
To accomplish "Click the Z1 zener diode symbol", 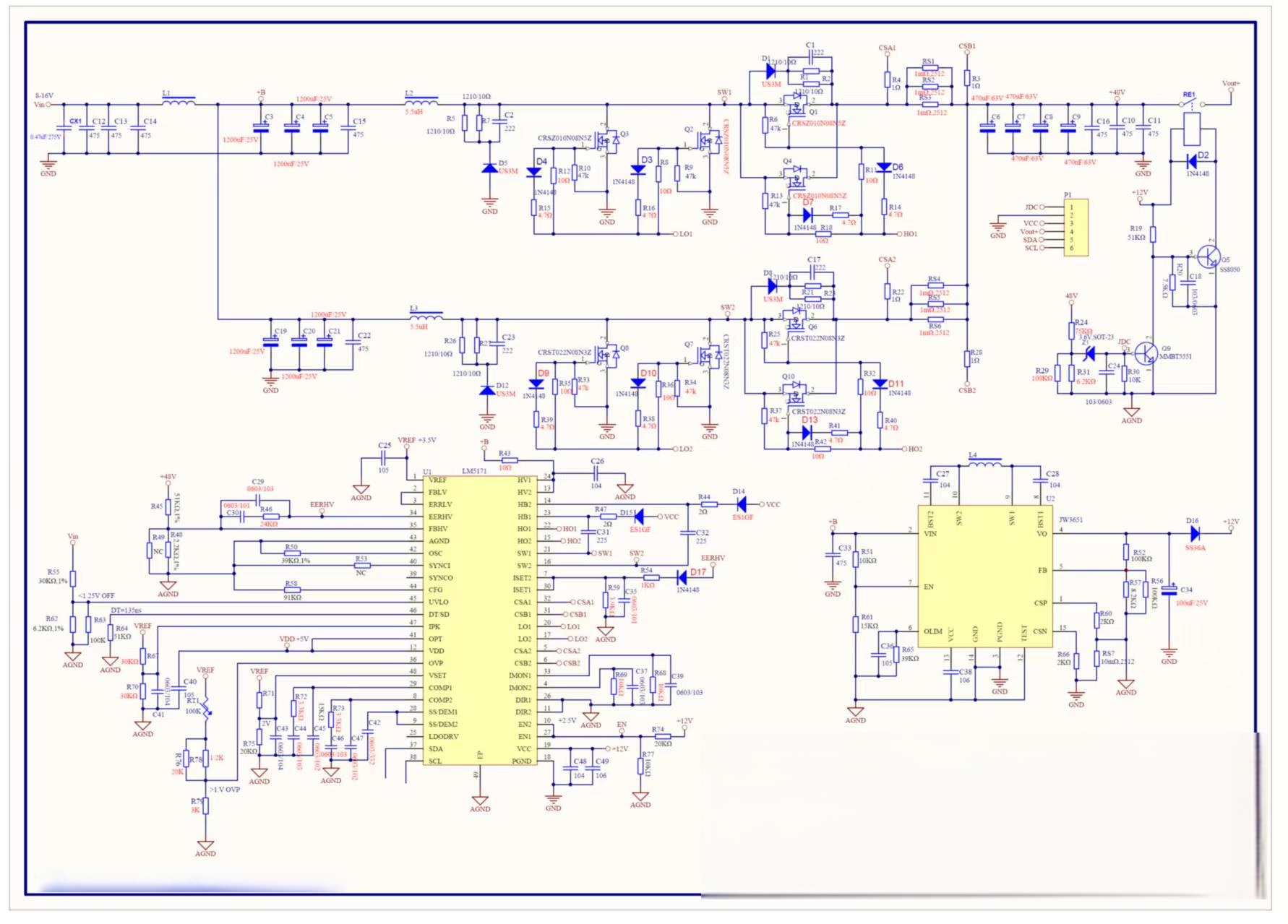I will (1089, 353).
